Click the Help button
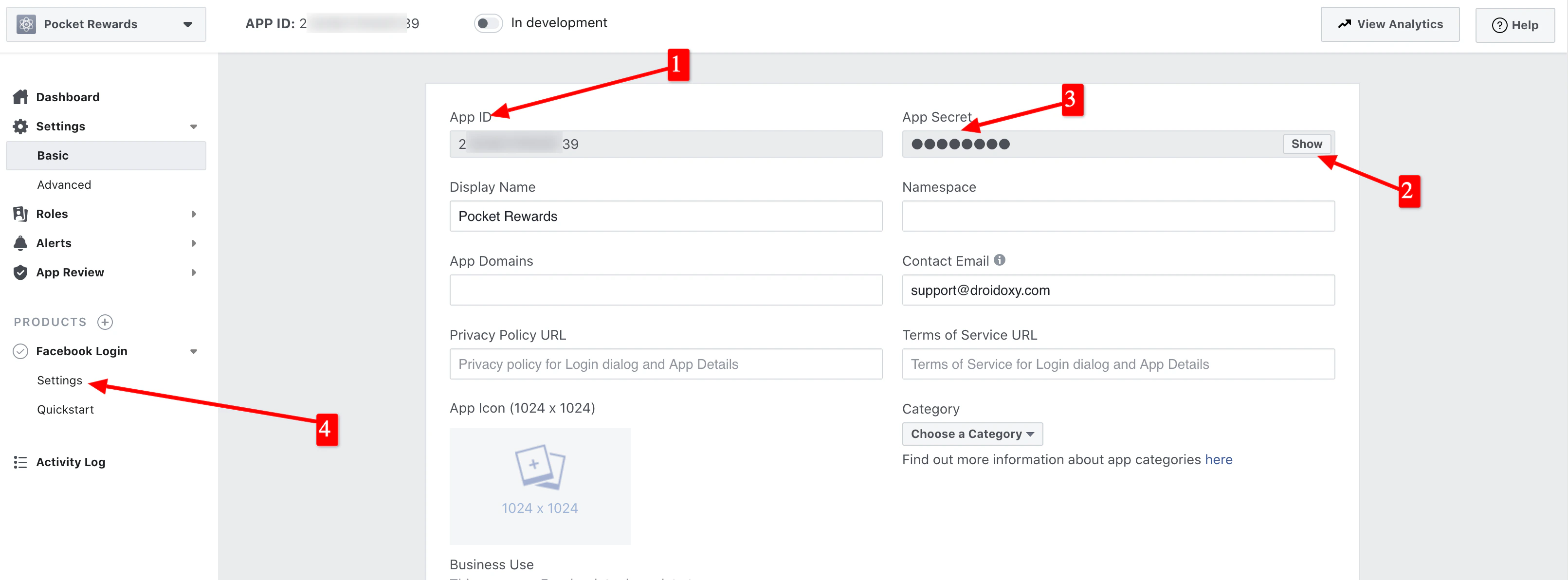 point(1514,25)
